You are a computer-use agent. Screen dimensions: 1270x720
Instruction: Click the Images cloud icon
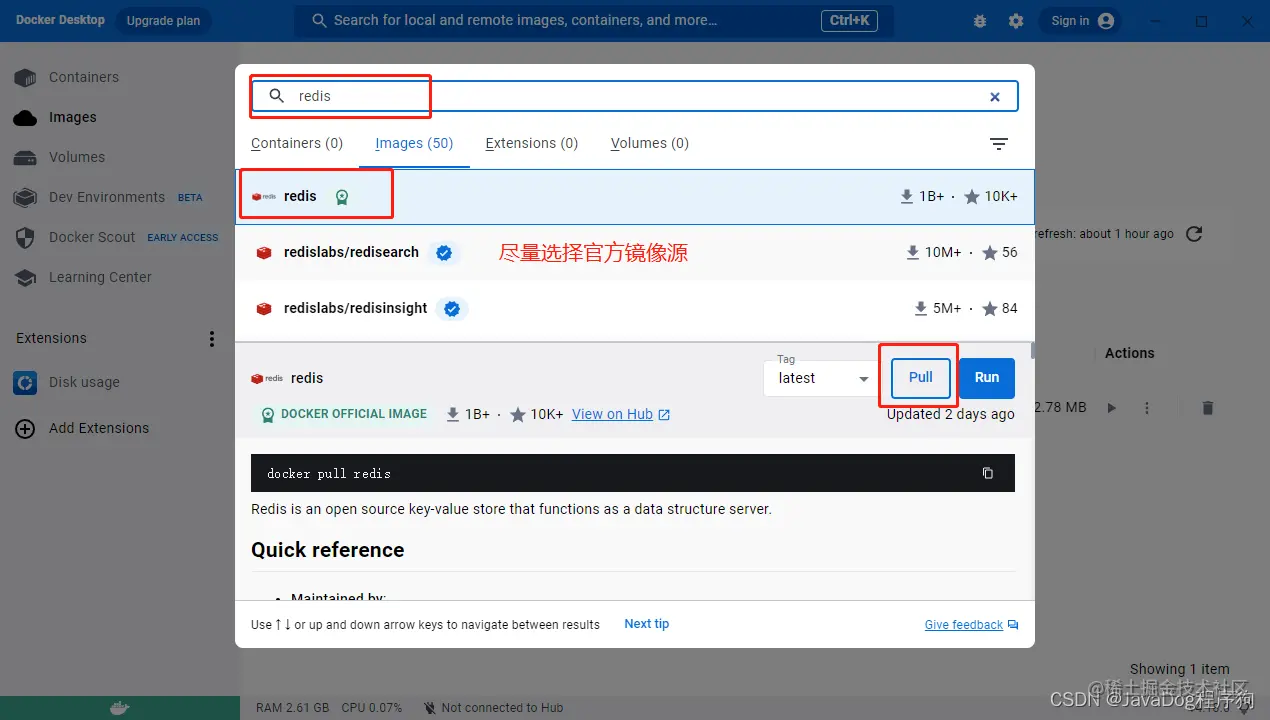[25, 117]
